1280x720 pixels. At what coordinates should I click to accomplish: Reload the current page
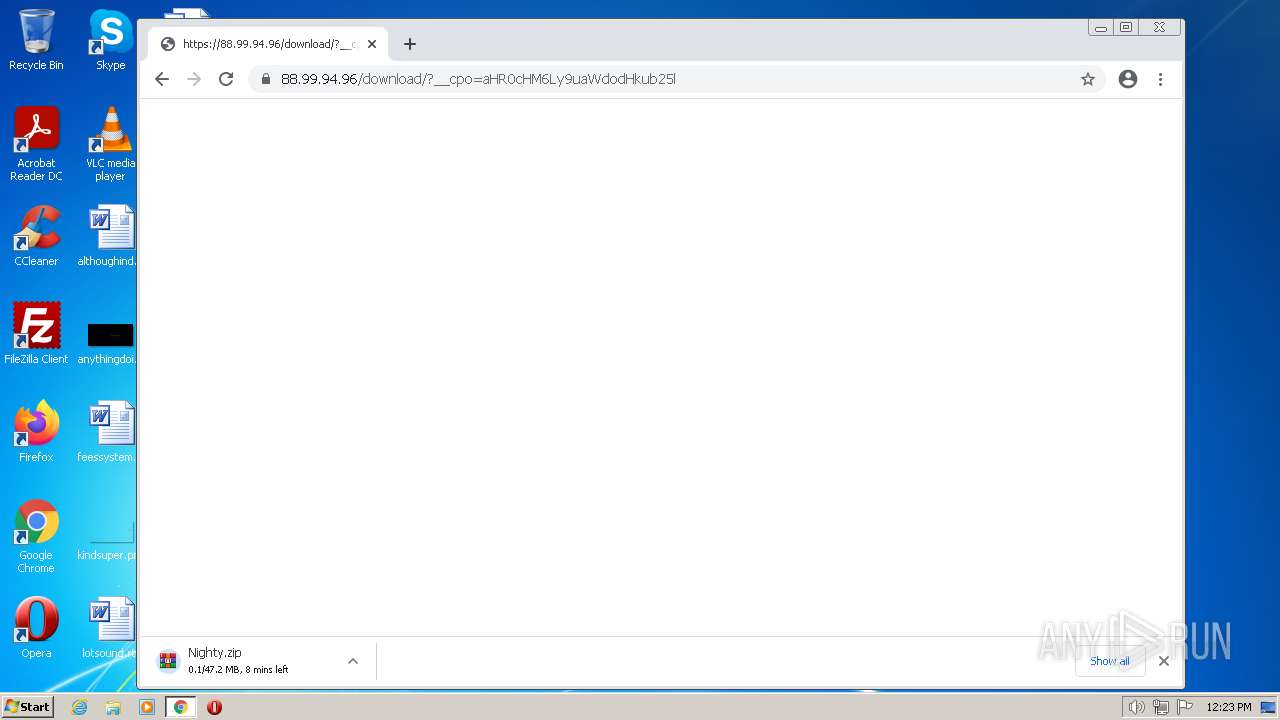(x=226, y=79)
